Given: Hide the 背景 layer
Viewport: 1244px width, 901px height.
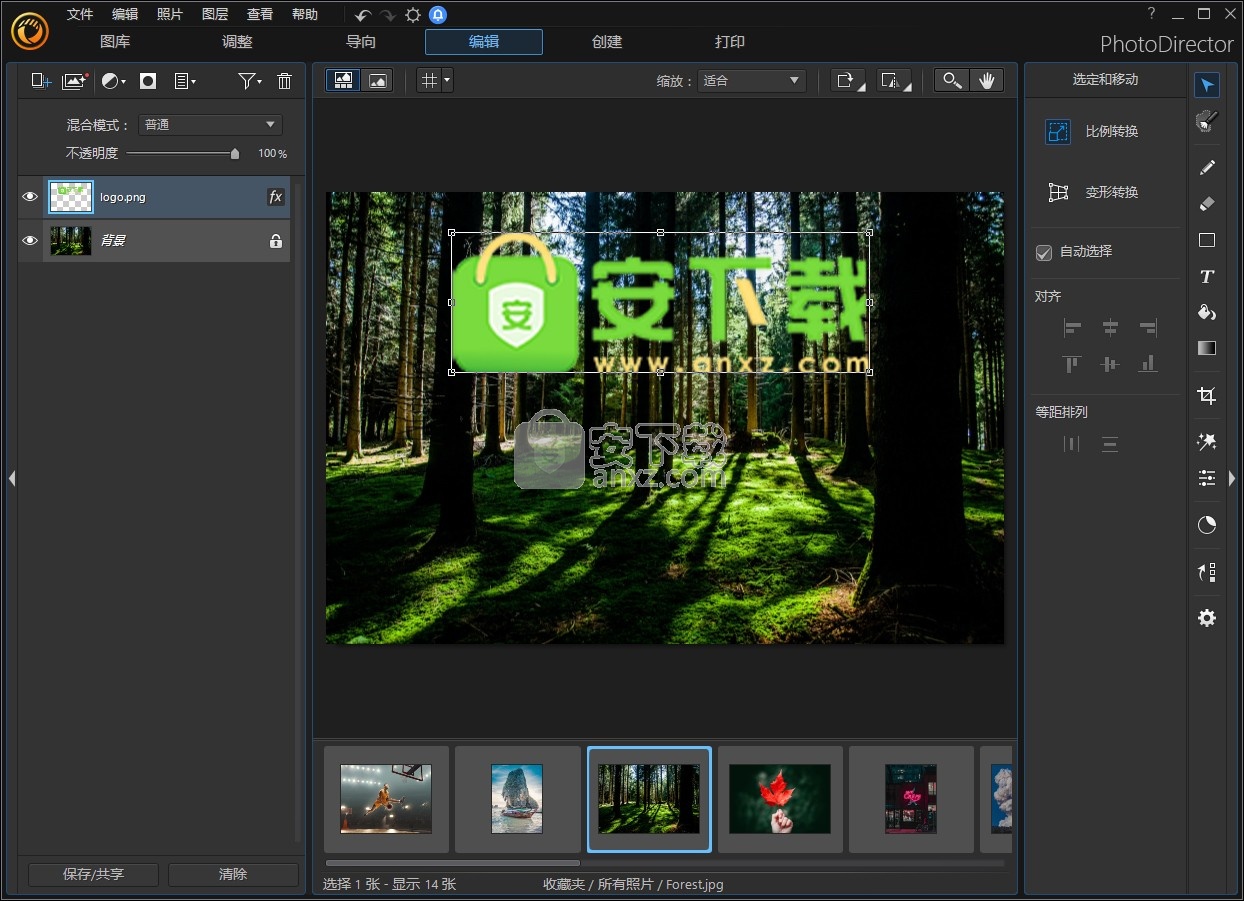Looking at the screenshot, I should (30, 241).
